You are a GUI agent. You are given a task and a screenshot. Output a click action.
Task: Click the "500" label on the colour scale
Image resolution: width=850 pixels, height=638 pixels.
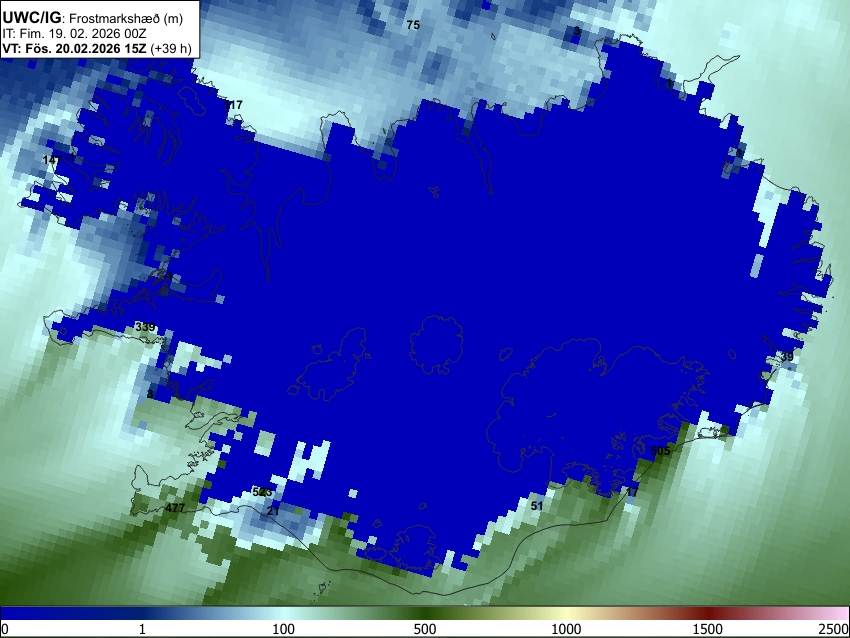tap(425, 629)
